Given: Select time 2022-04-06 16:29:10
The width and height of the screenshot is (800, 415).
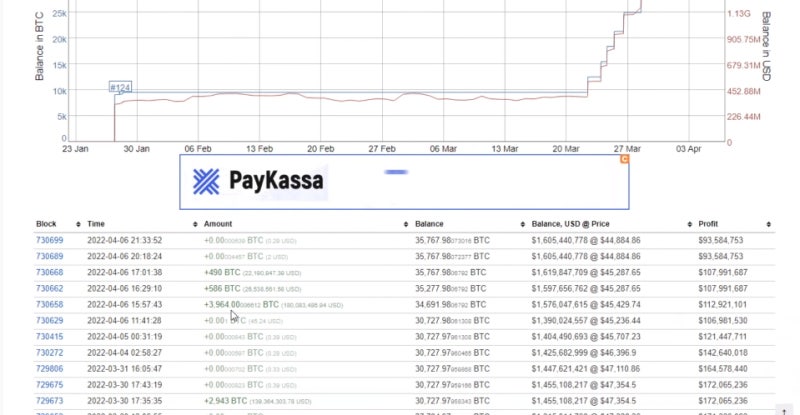Looking at the screenshot, I should tap(124, 288).
